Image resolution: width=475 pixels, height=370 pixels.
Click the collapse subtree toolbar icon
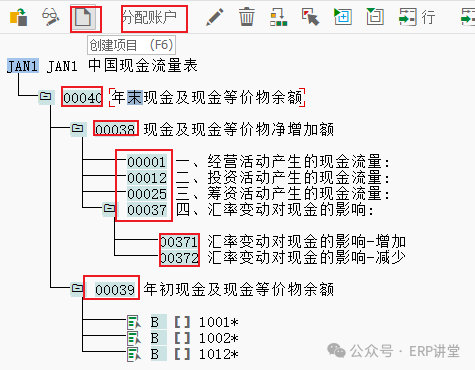point(375,17)
